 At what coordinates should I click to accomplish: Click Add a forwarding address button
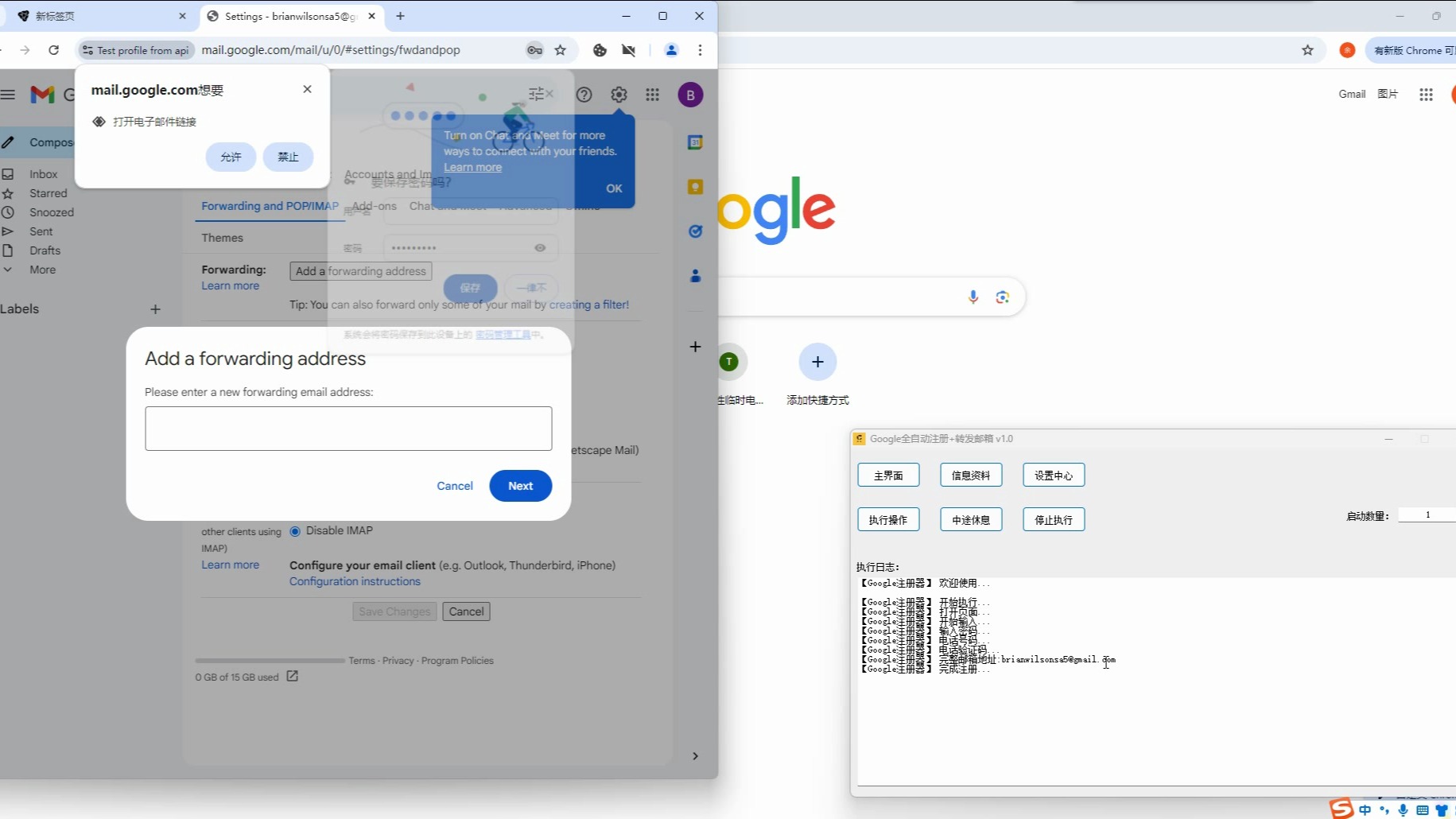tap(361, 271)
